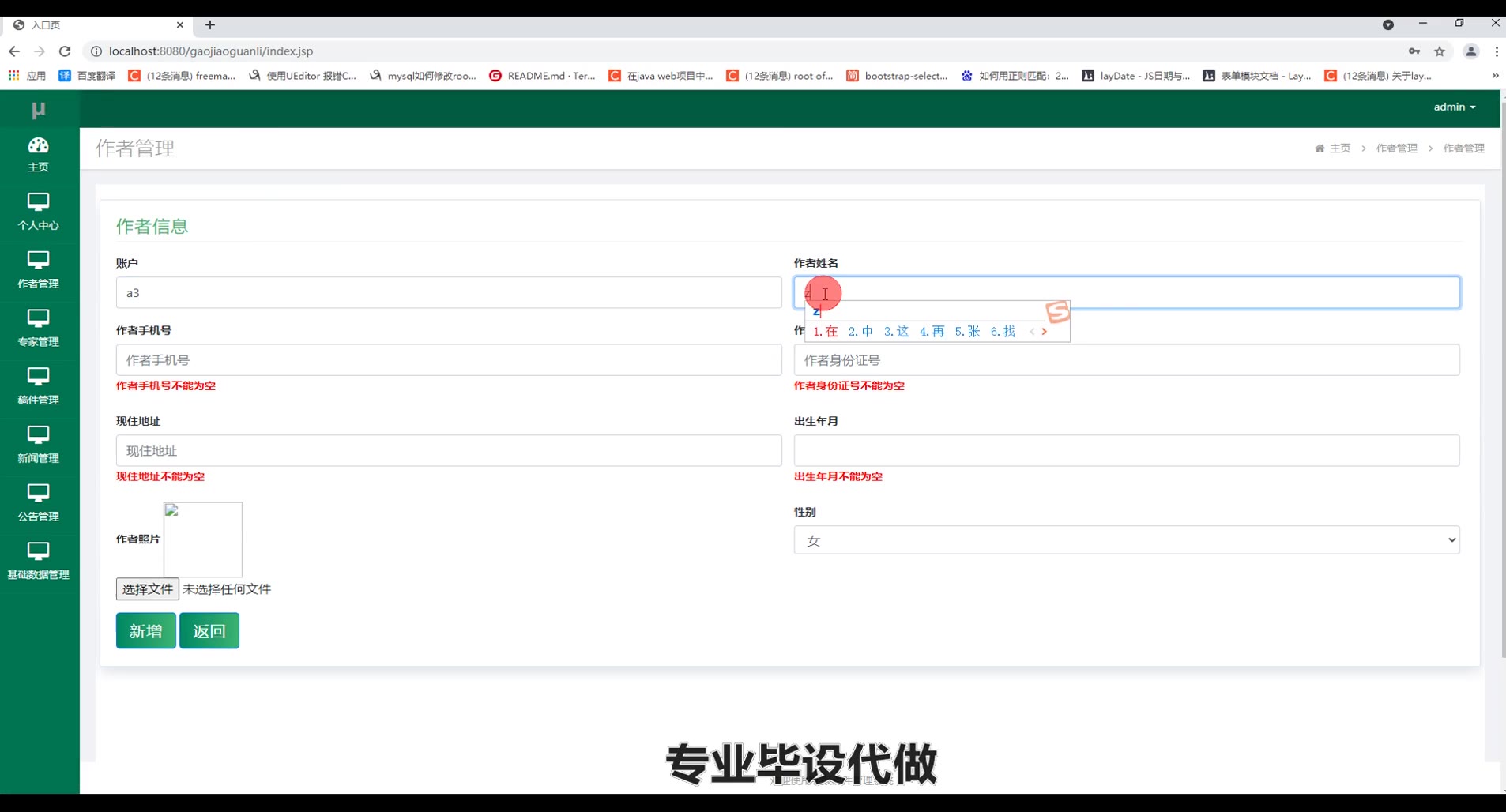The width and height of the screenshot is (1506, 812).
Task: Open 公告管理 sidebar section
Action: coord(39,504)
